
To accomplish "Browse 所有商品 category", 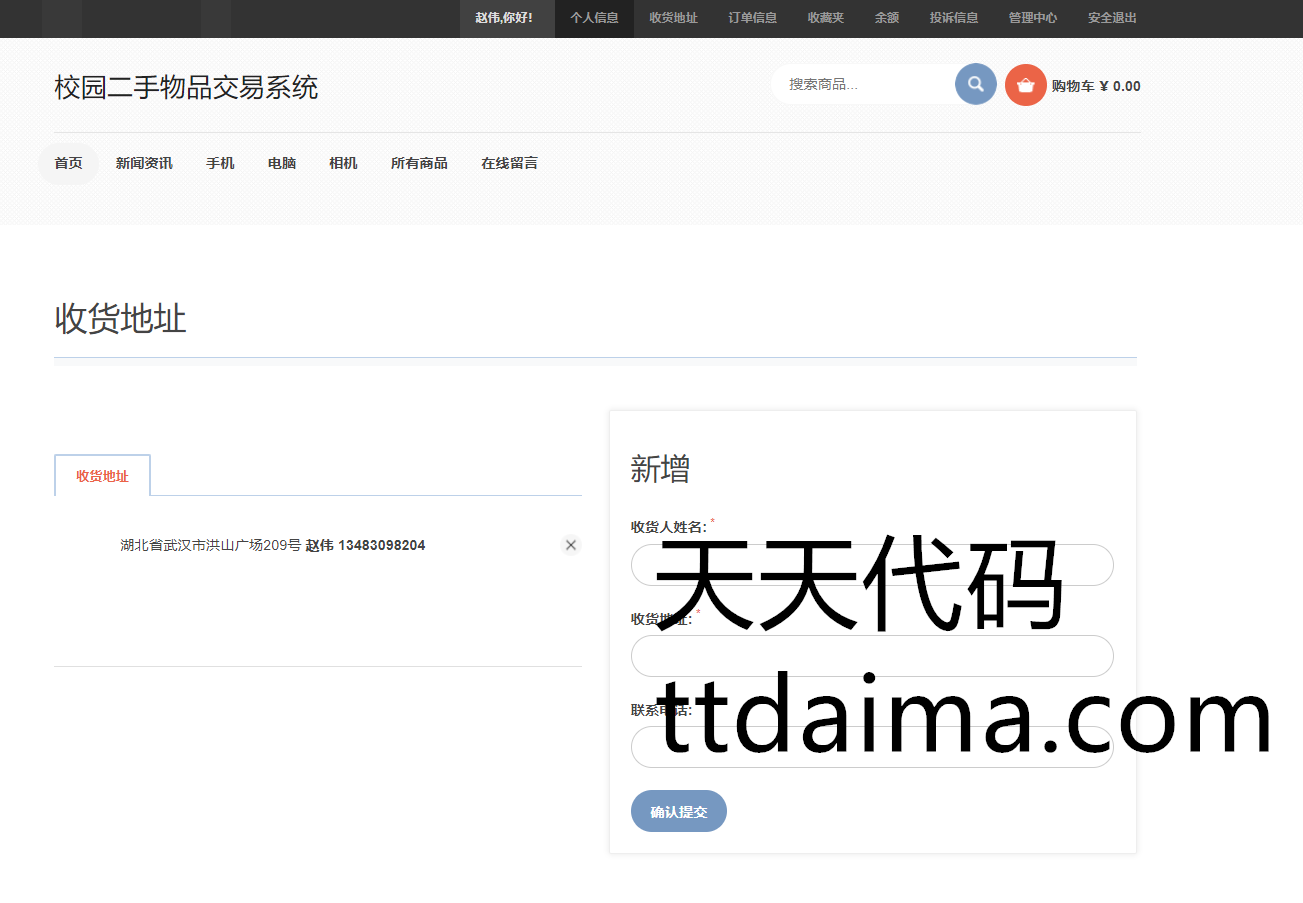I will tap(419, 163).
